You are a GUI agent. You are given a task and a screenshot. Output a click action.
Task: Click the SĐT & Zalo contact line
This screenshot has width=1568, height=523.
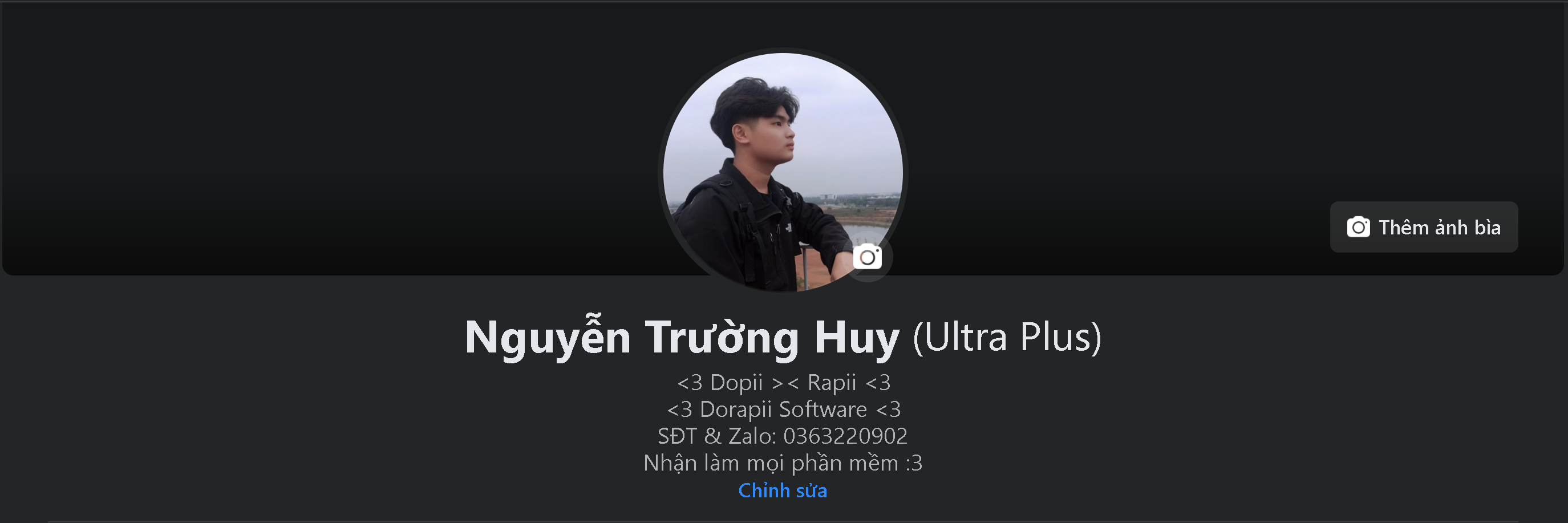coord(783,436)
